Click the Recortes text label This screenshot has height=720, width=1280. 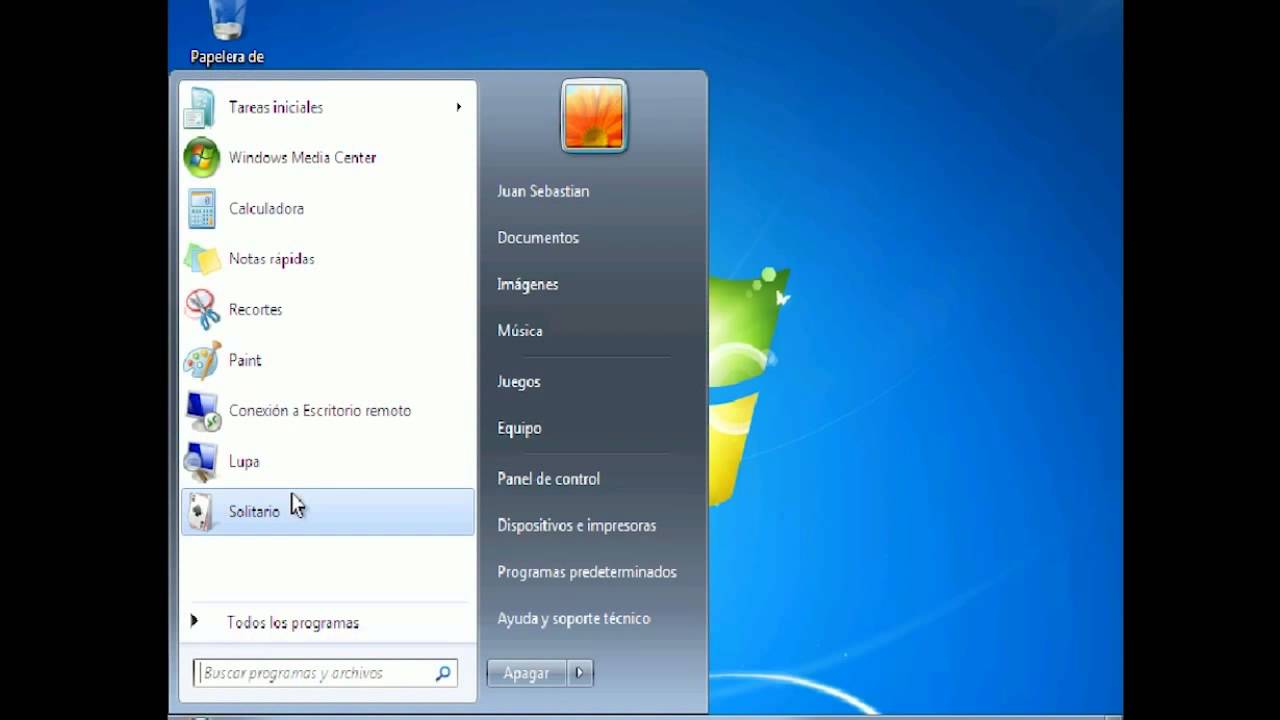point(256,310)
